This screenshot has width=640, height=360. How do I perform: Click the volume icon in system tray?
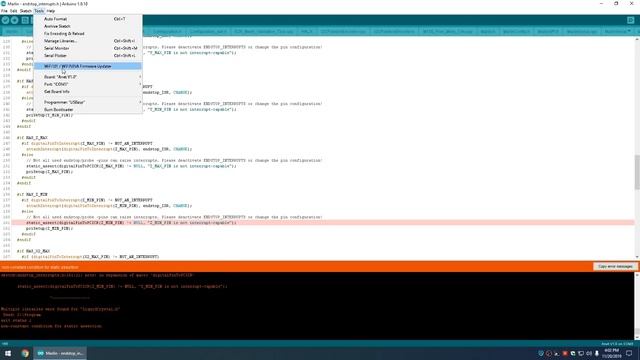coord(589,353)
